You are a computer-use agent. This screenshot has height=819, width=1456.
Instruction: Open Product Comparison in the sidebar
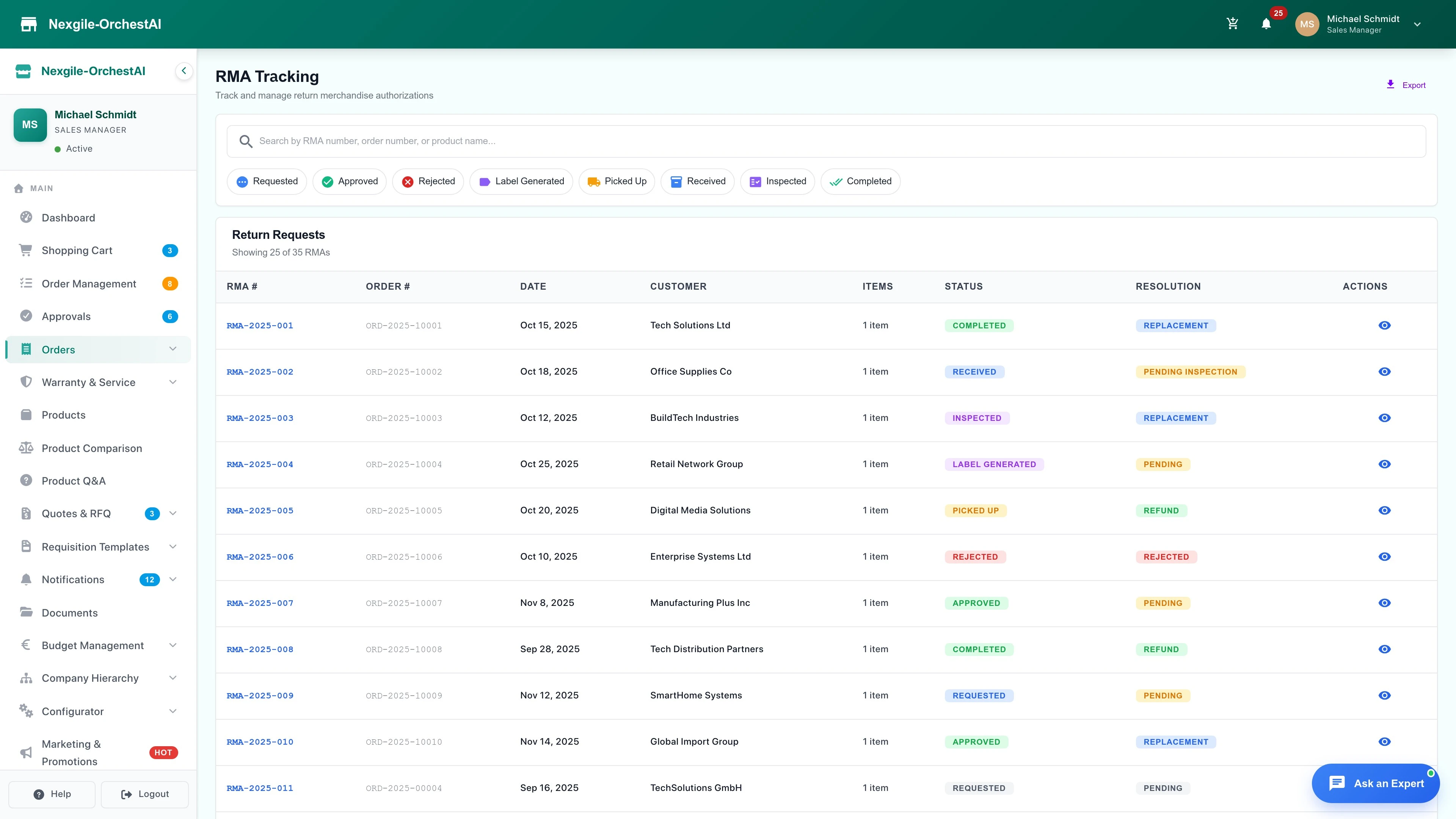coord(91,448)
